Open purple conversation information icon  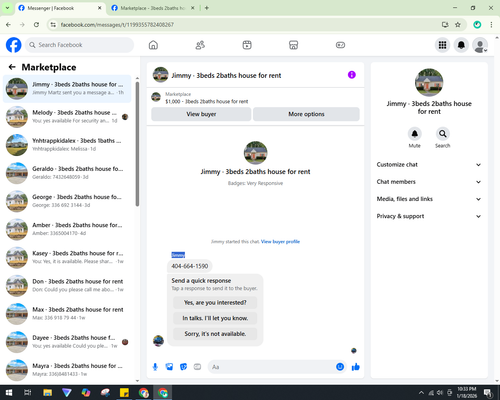[x=352, y=75]
